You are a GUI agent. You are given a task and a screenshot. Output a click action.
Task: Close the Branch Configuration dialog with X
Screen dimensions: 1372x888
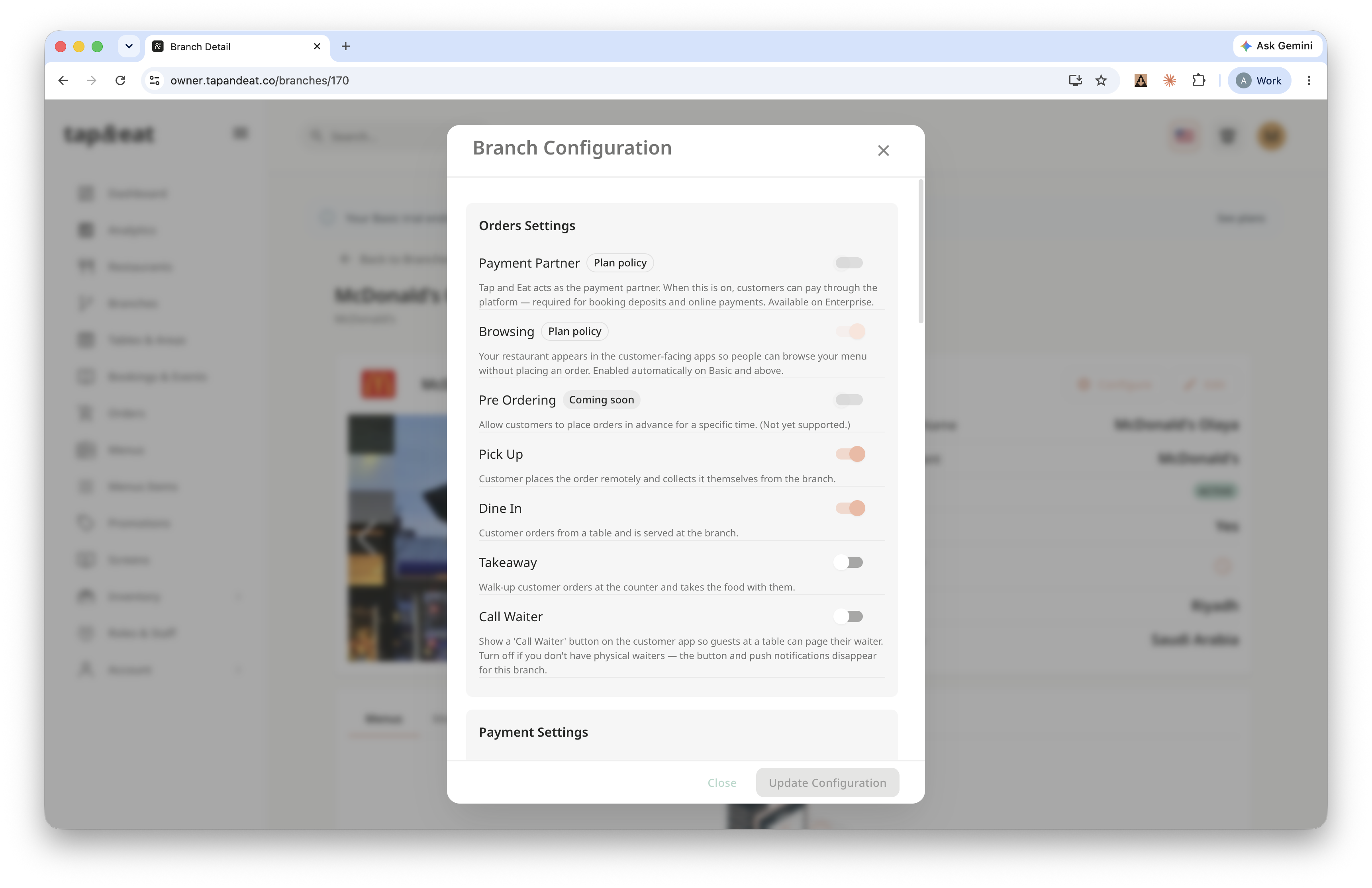883,151
